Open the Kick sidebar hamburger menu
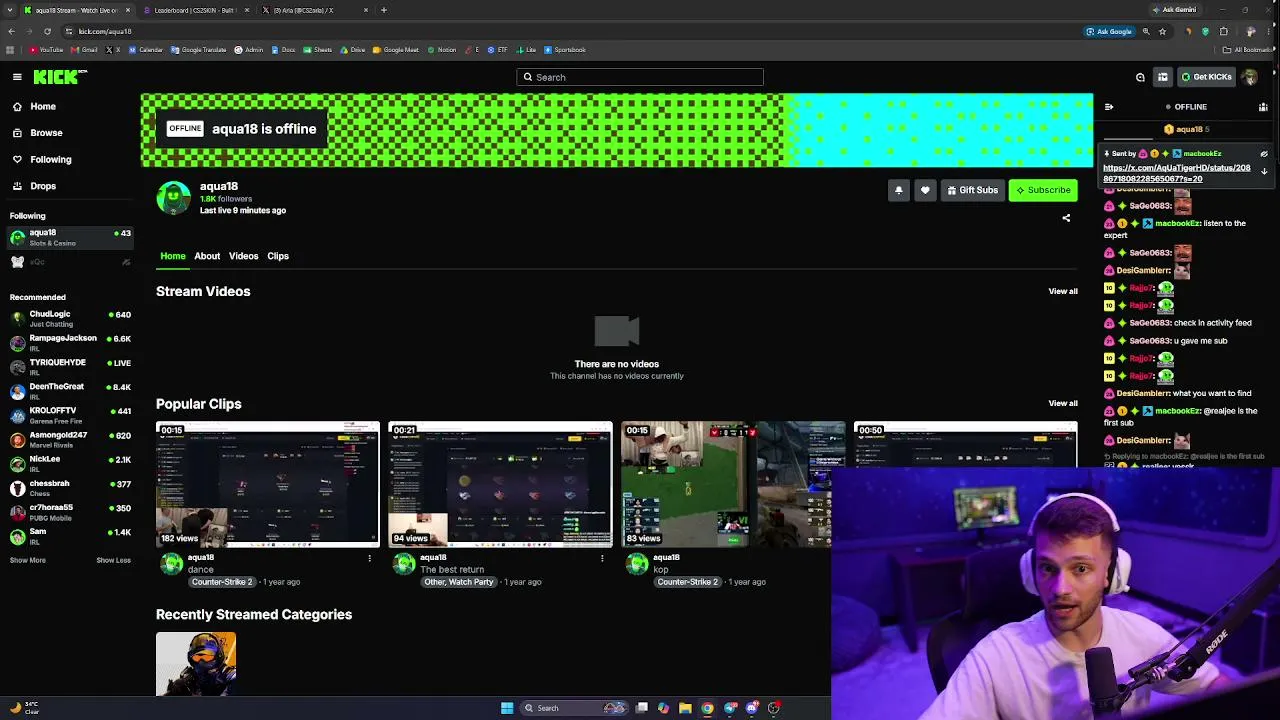This screenshot has height=720, width=1280. [x=17, y=77]
